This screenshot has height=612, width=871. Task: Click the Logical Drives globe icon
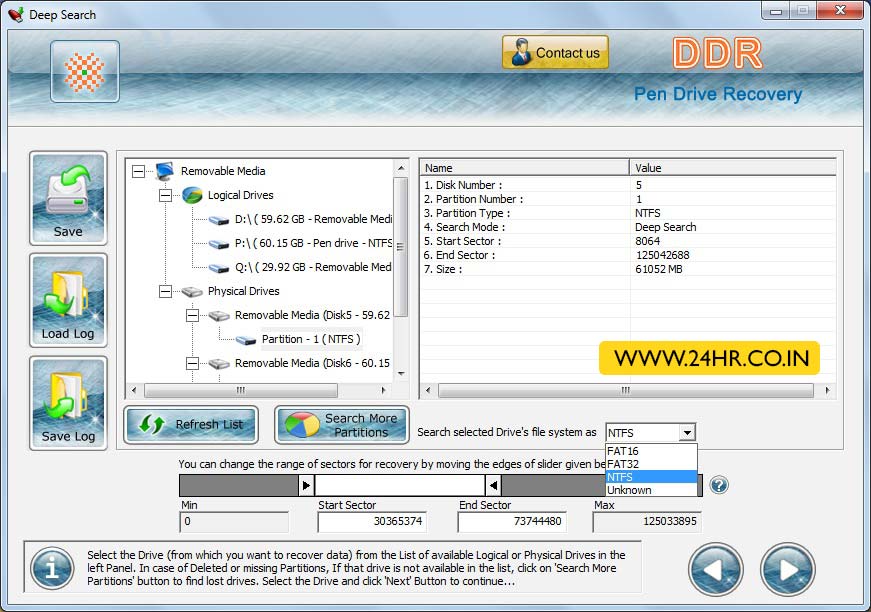(192, 195)
